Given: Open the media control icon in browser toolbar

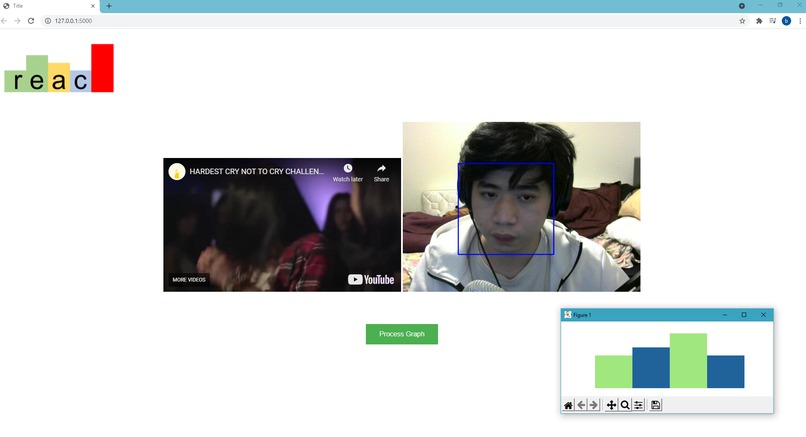Looking at the screenshot, I should click(x=773, y=21).
